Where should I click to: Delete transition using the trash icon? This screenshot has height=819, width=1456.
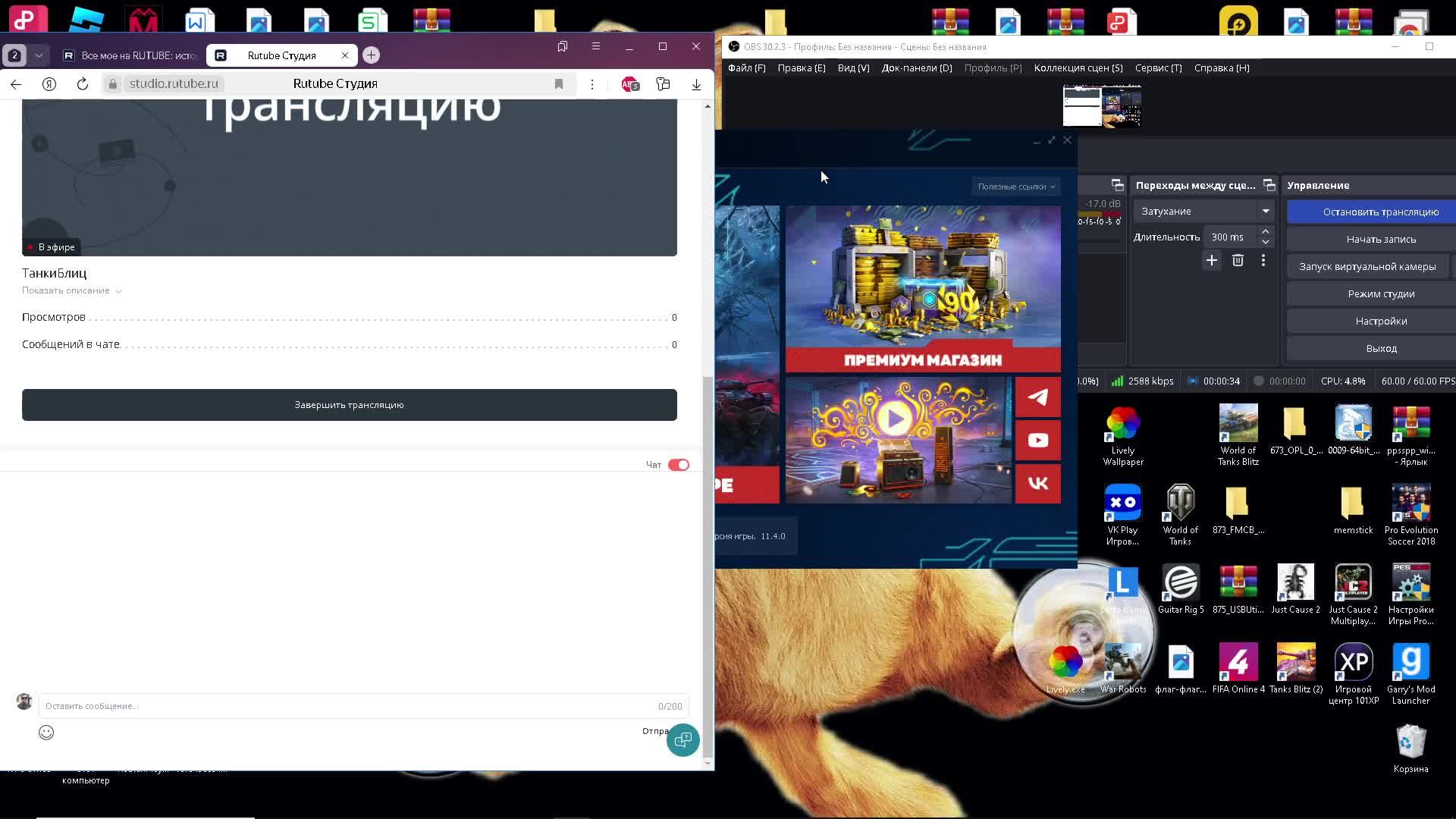[x=1238, y=261]
